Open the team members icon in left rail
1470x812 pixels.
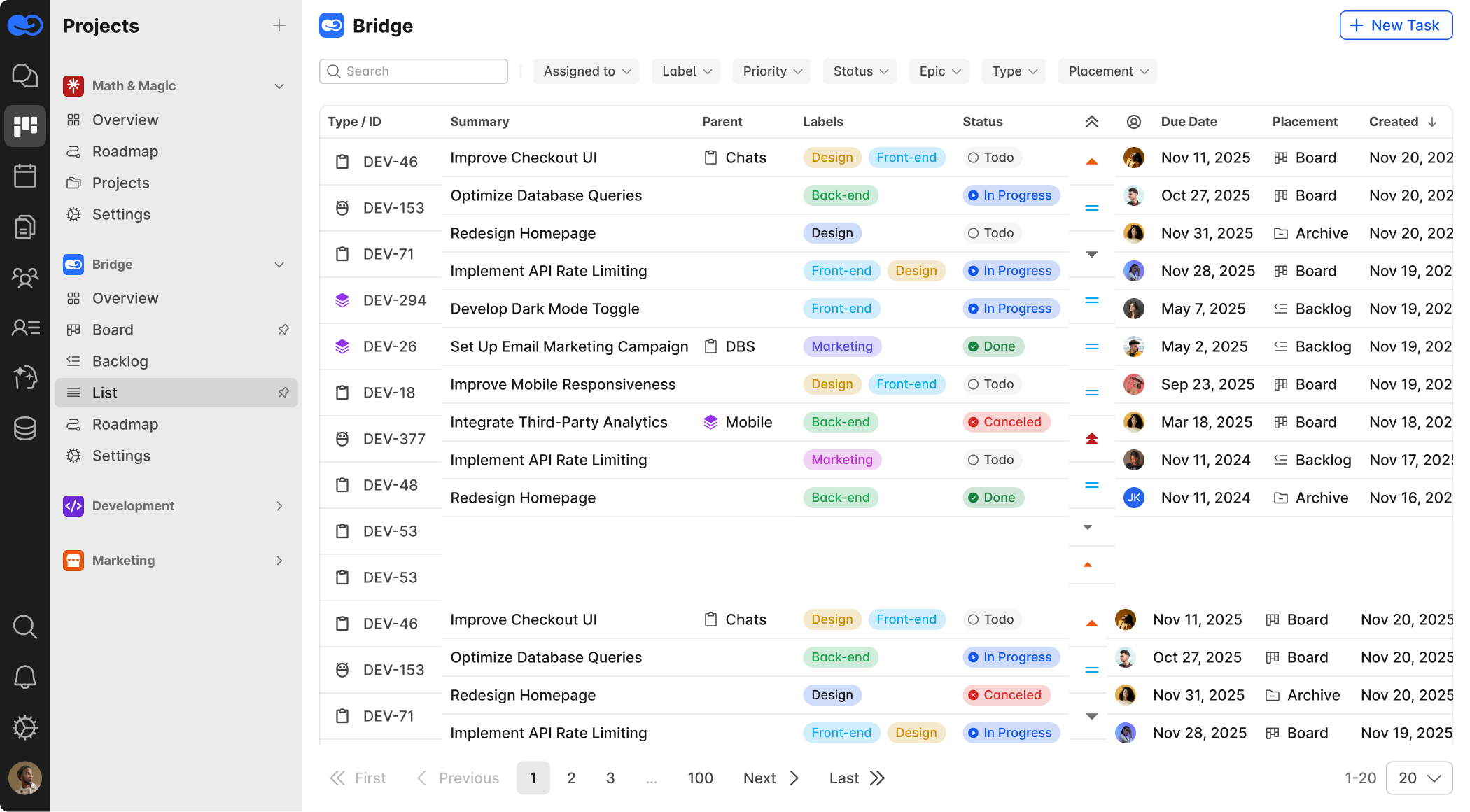pos(25,278)
